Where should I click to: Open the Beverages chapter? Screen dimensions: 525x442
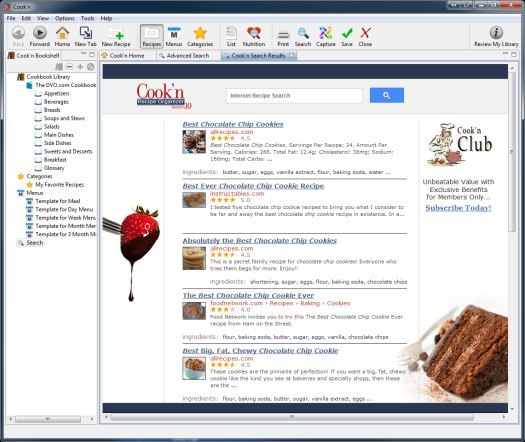click(x=56, y=102)
